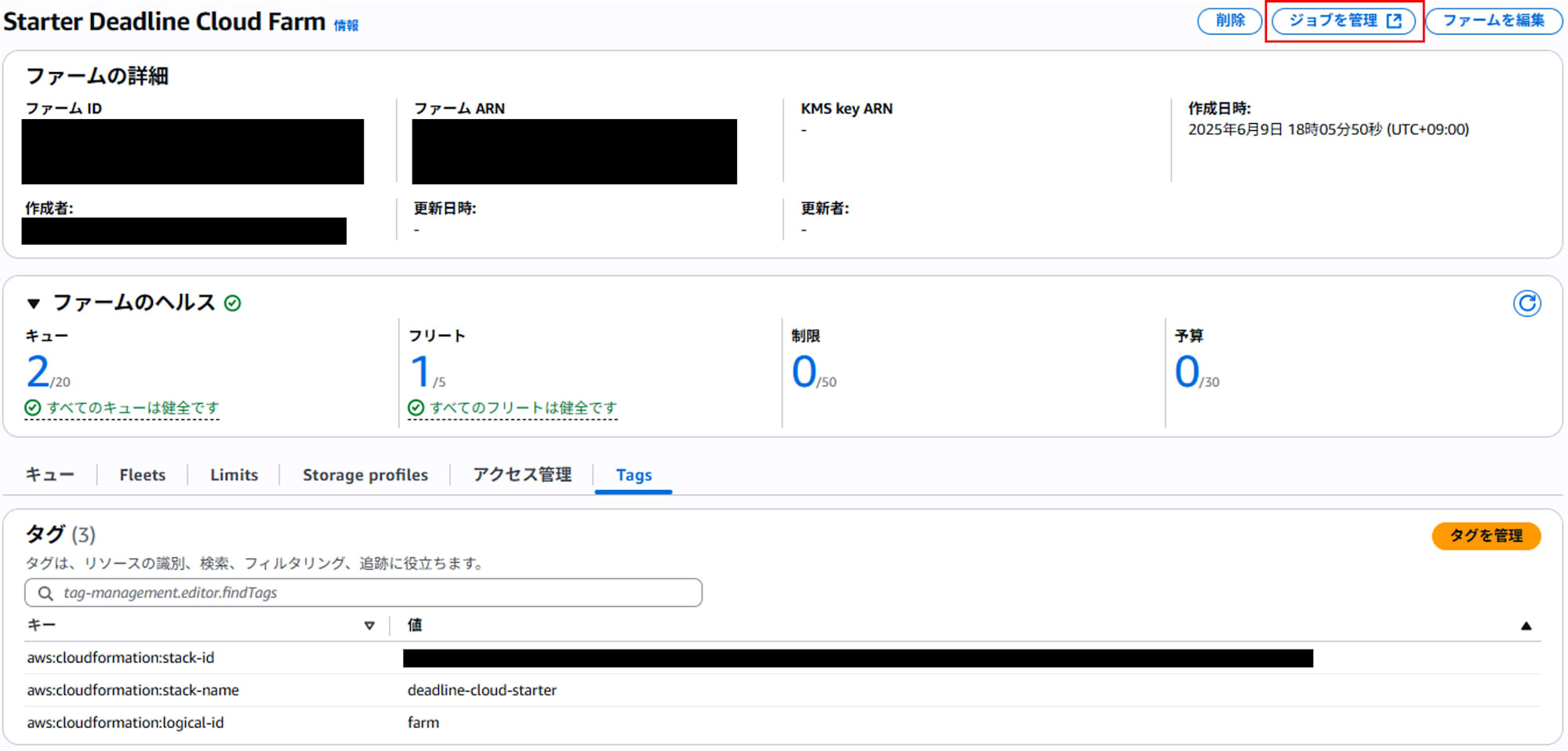This screenshot has width=1568, height=751.
Task: Click the ファームの詳細 heading
Action: (x=97, y=76)
